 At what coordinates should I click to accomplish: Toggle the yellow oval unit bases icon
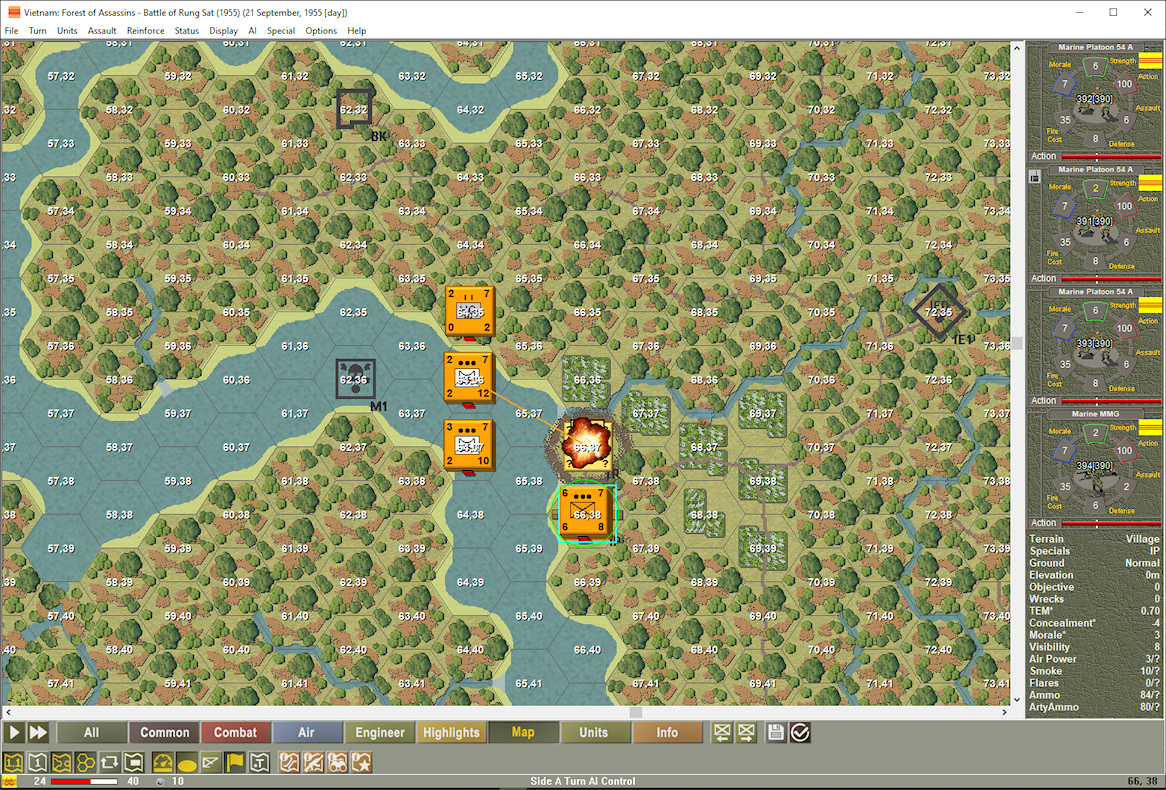coord(187,762)
